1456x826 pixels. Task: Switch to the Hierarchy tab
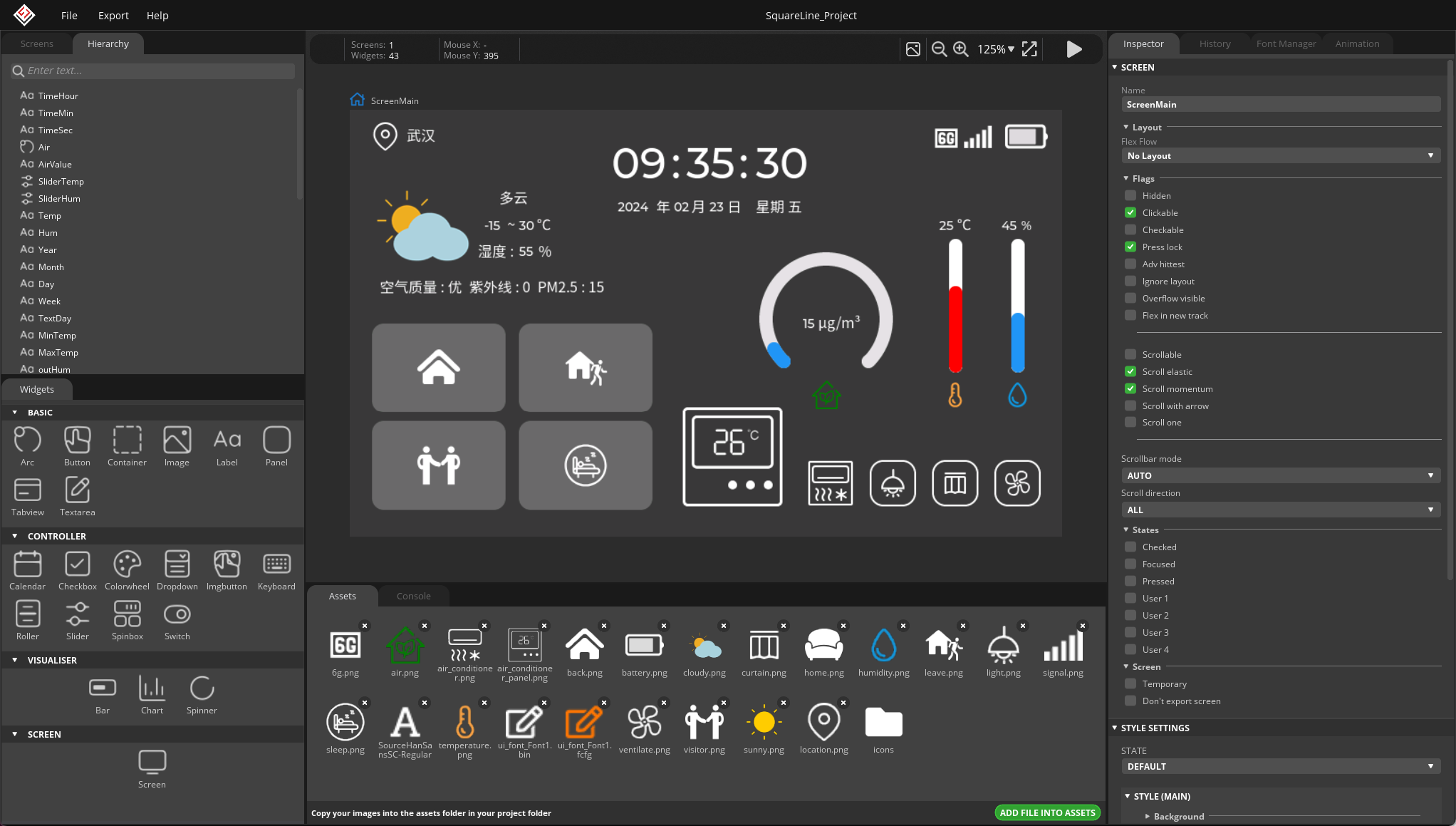(x=108, y=43)
